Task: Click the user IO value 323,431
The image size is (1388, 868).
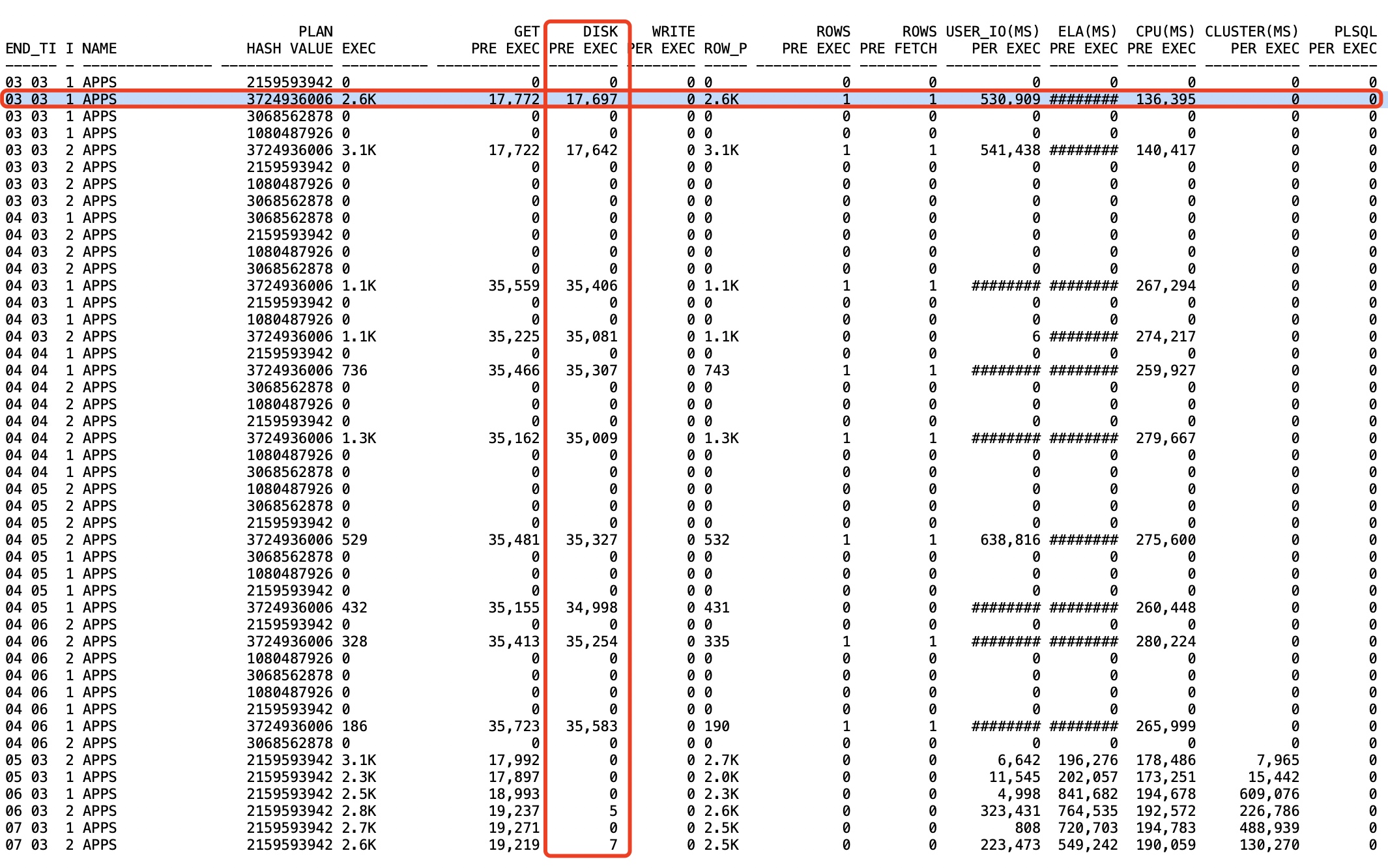Action: 1010,811
